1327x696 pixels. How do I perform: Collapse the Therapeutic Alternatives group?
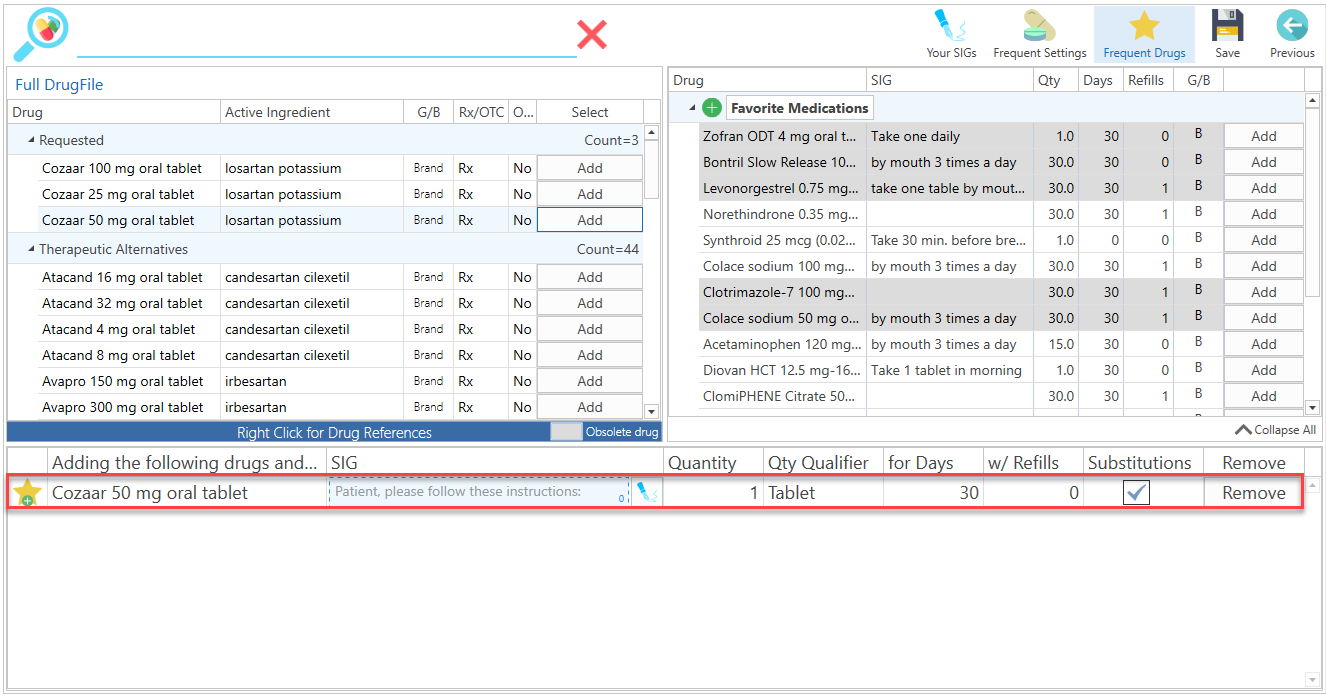click(x=30, y=249)
